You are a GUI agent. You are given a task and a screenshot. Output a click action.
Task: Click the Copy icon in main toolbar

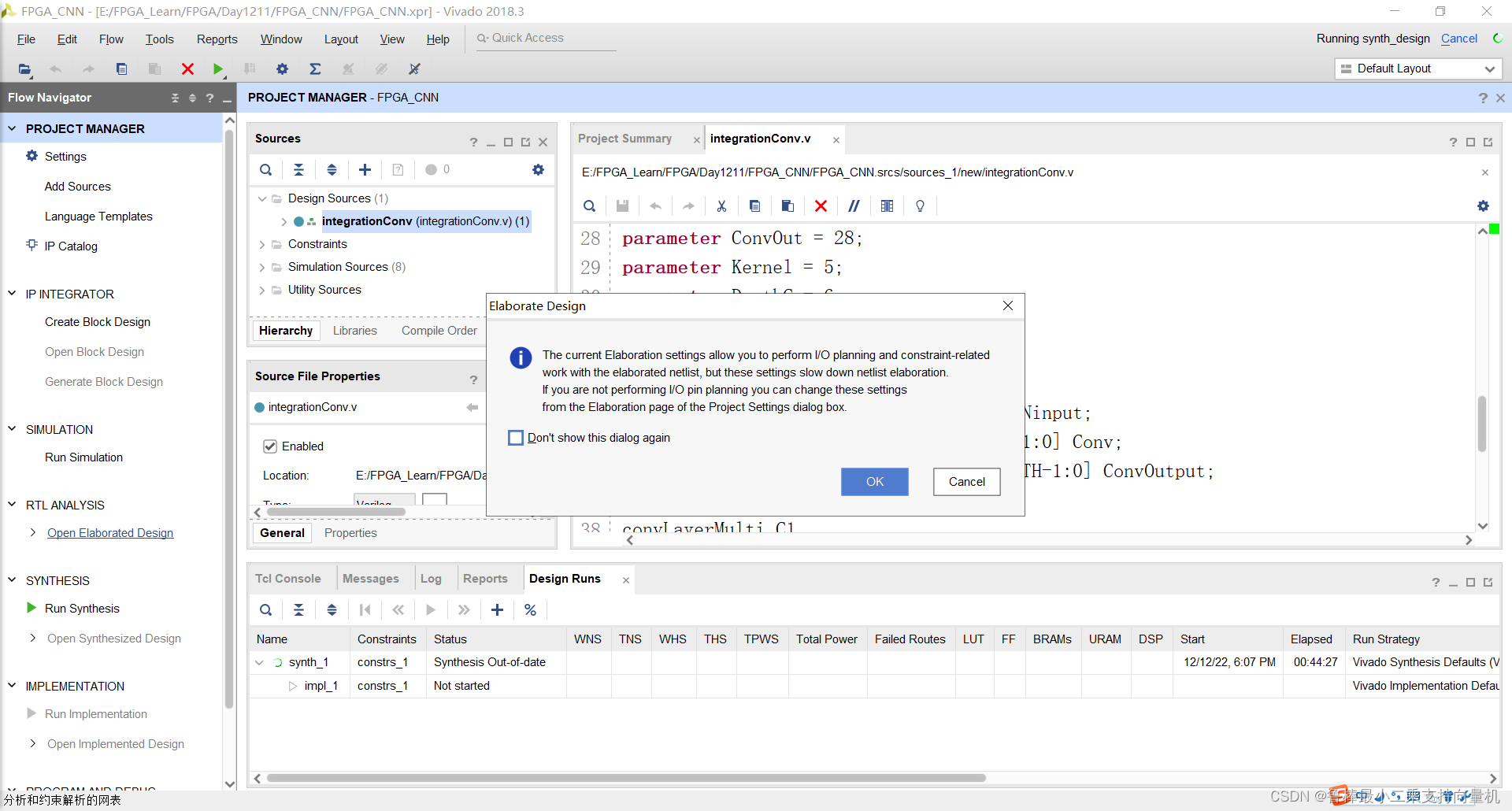pyautogui.click(x=121, y=69)
